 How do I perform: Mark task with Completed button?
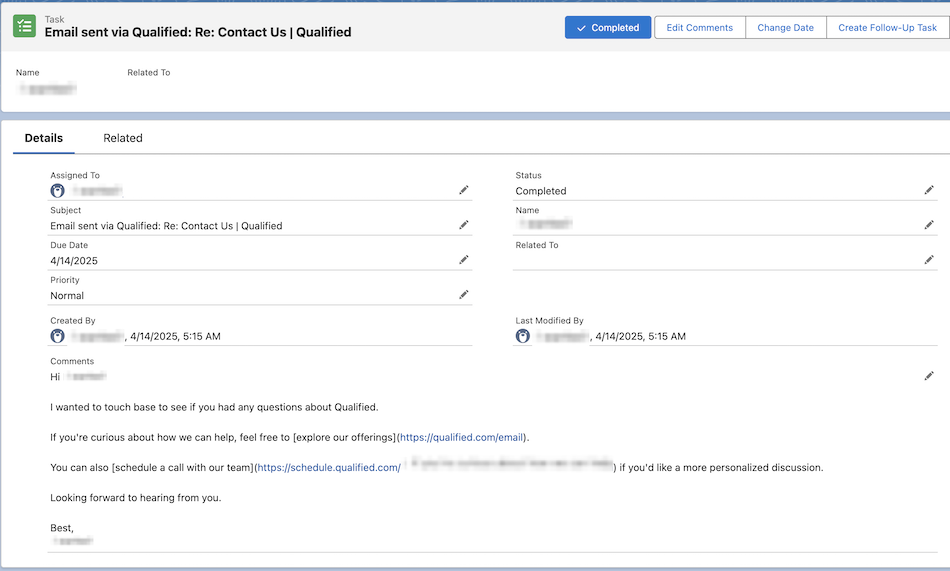pos(608,27)
